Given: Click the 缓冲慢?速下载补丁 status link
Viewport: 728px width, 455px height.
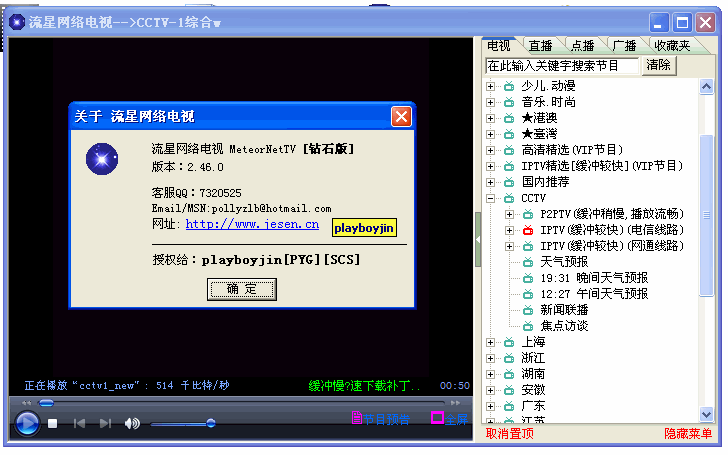Looking at the screenshot, I should [x=364, y=386].
